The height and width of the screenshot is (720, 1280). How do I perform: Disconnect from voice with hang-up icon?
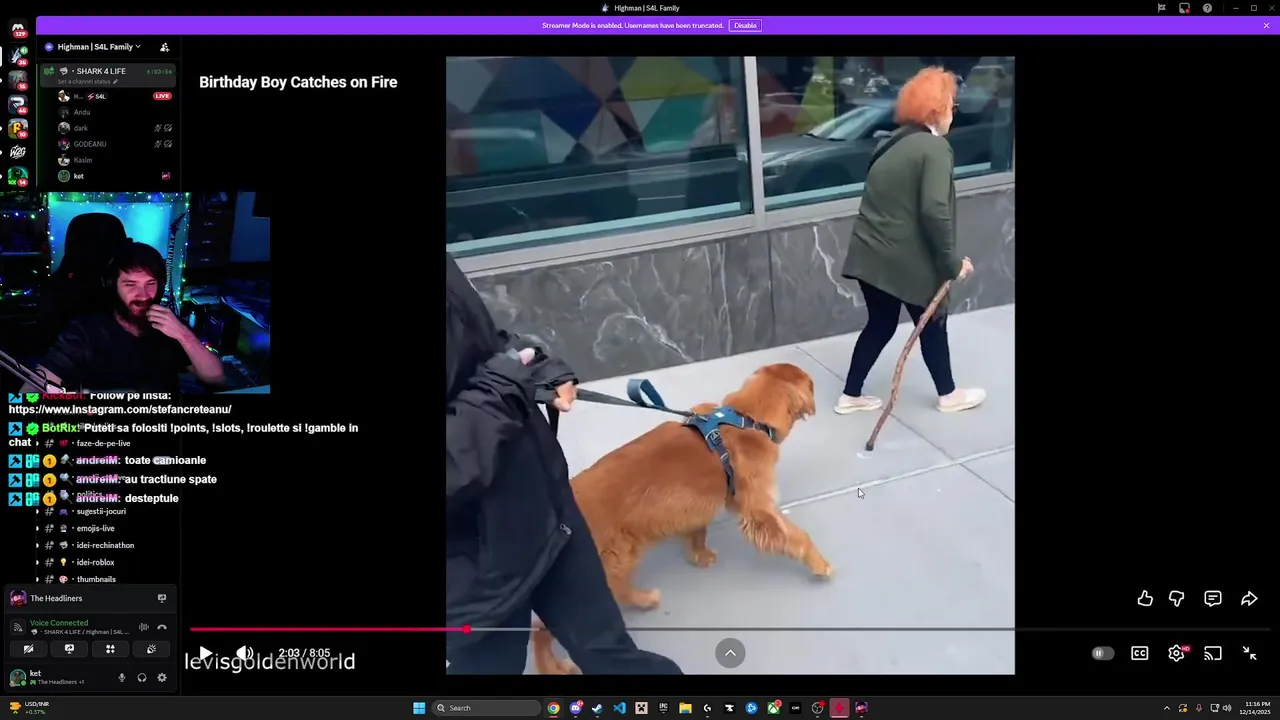162,627
